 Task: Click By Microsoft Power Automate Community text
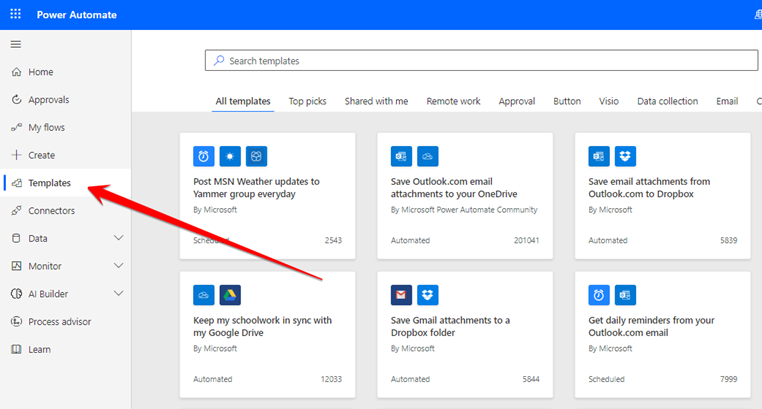pyautogui.click(x=464, y=210)
